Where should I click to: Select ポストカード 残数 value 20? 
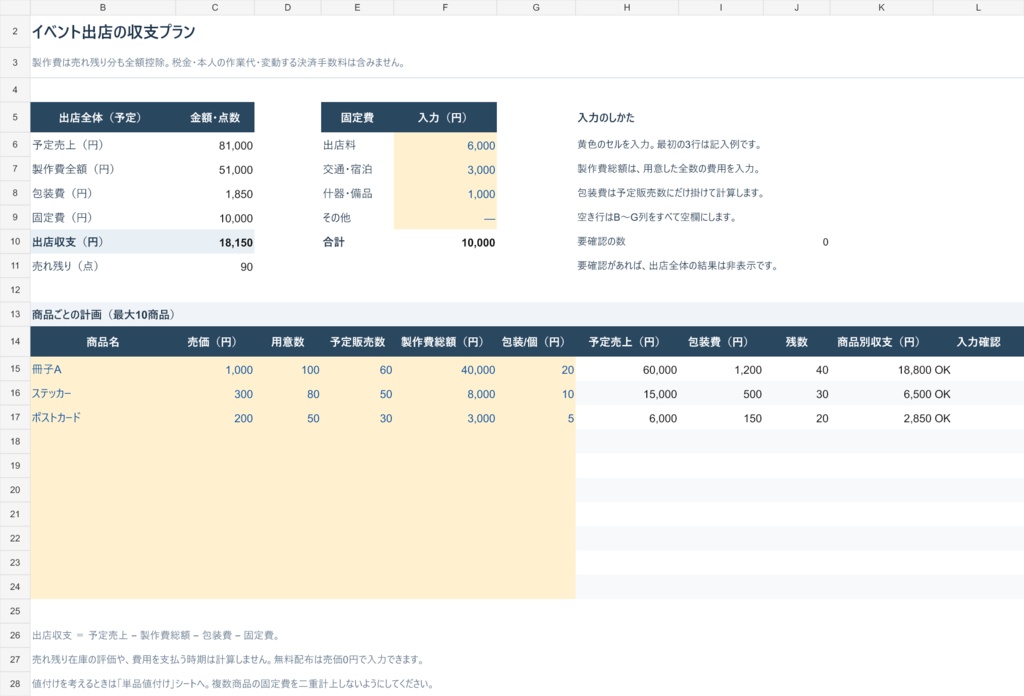point(797,418)
